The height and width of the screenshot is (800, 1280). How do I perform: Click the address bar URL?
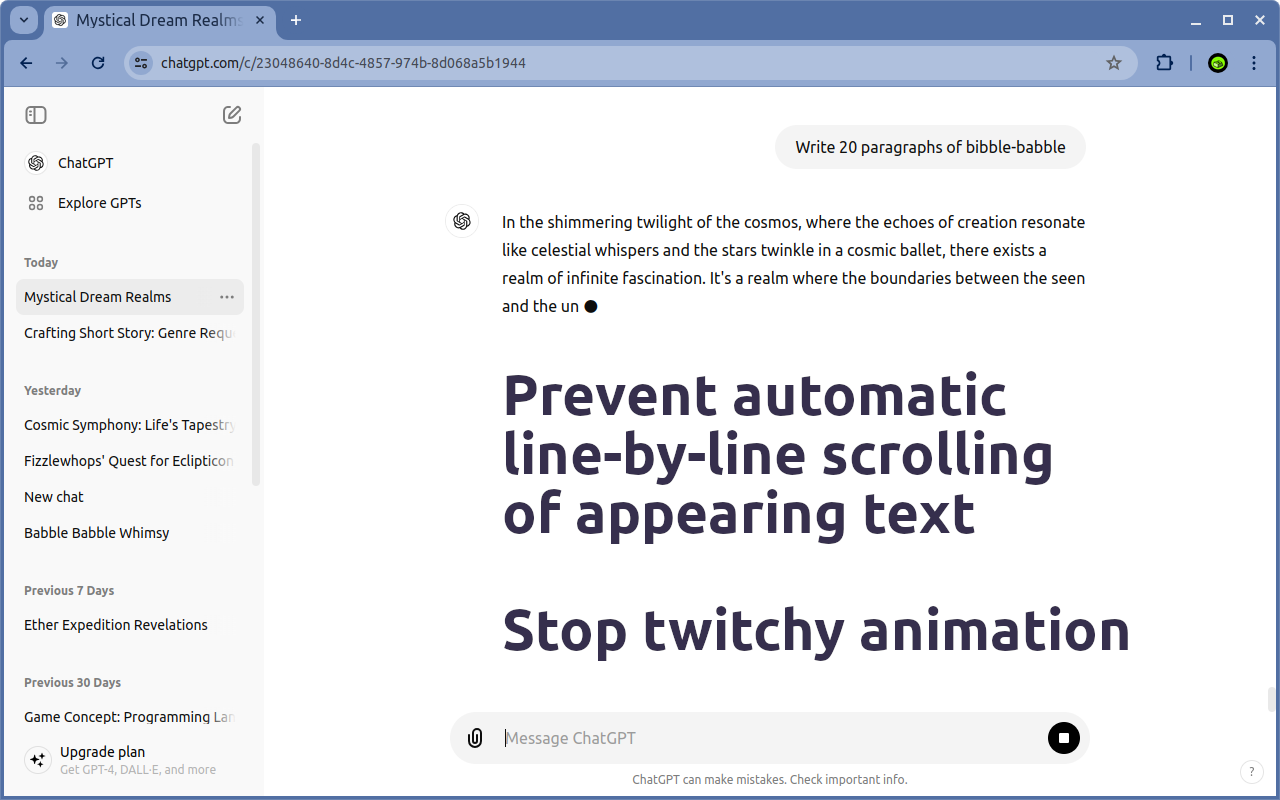(x=343, y=63)
